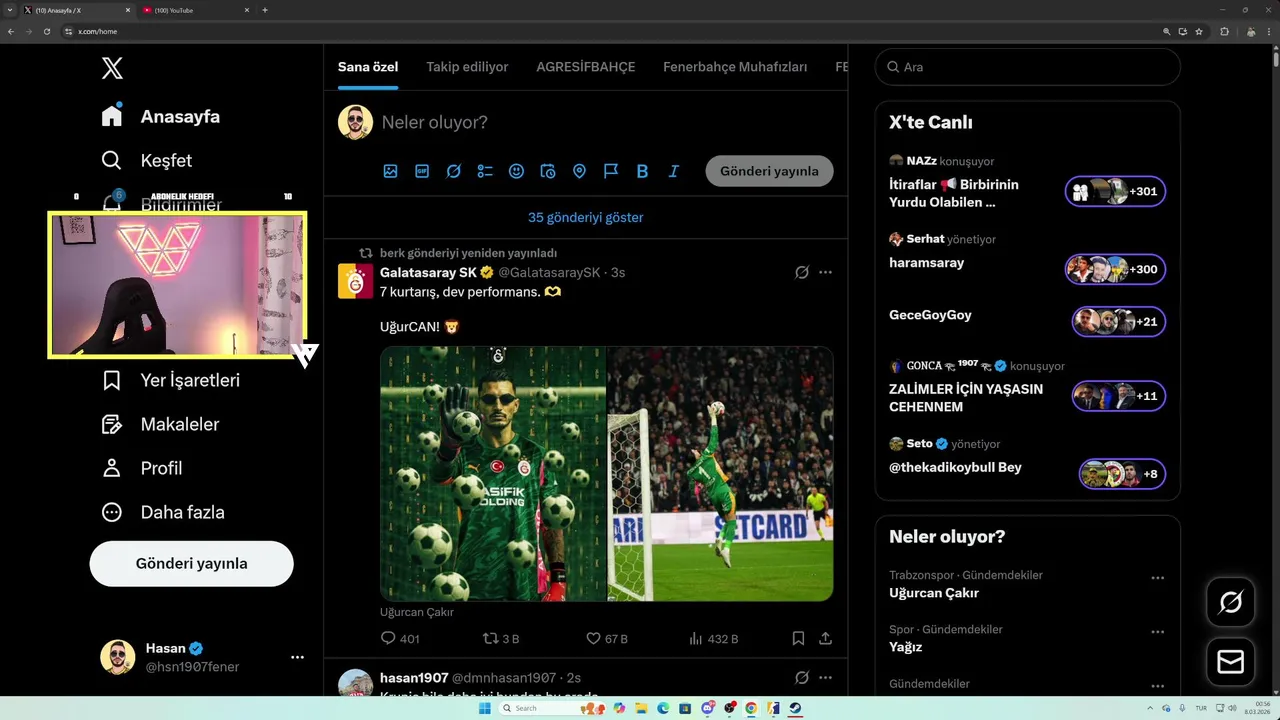Viewport: 1280px width, 720px height.
Task: Open Grok action on Galatasaray post
Action: (801, 272)
